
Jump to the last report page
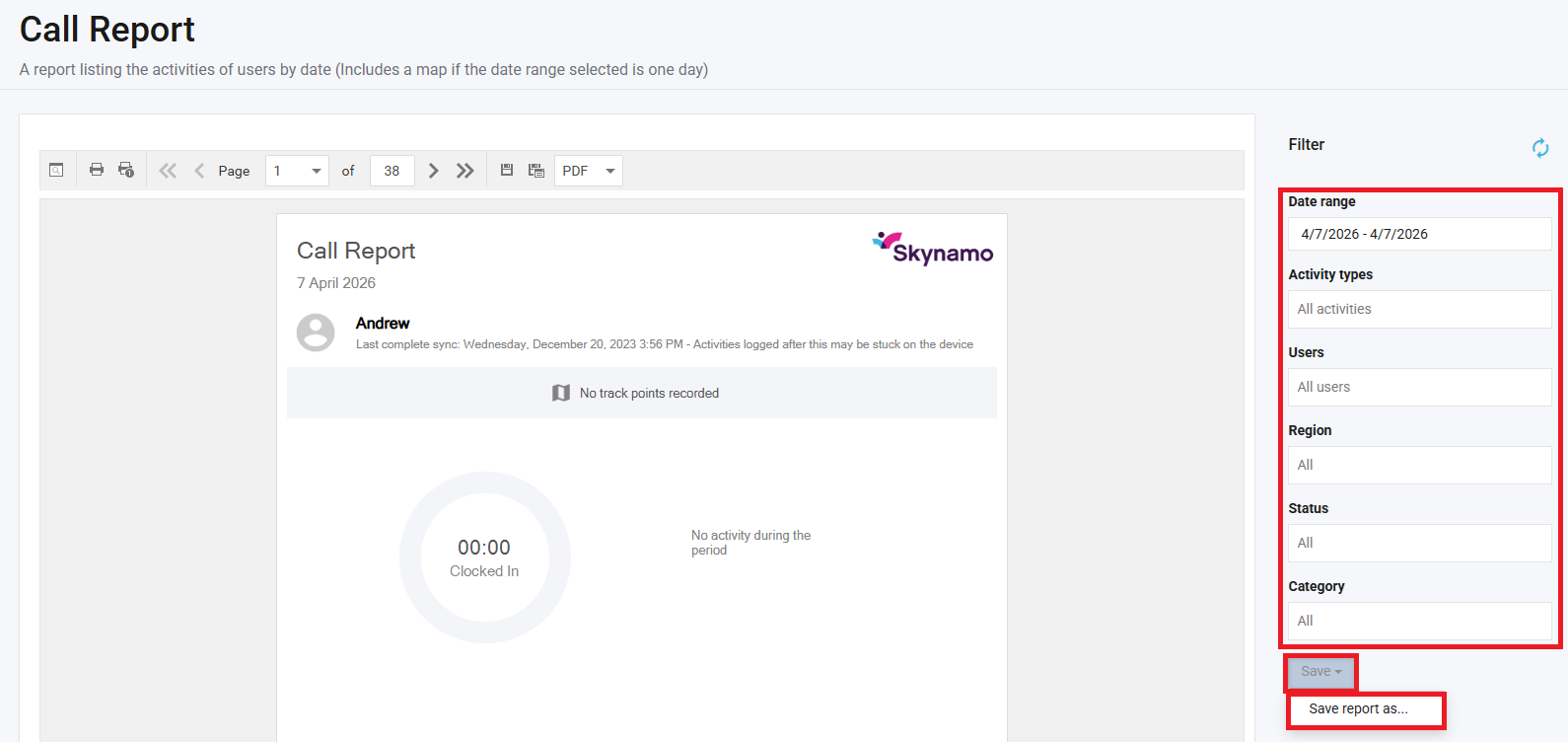[465, 171]
